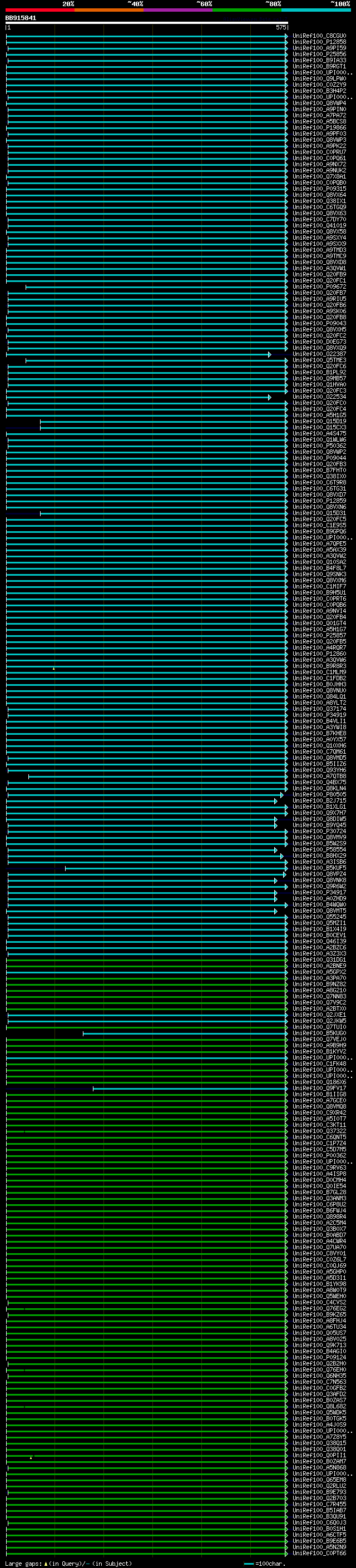
Task: Open hit UniRef100_A9PI59
Action: tap(319, 48)
